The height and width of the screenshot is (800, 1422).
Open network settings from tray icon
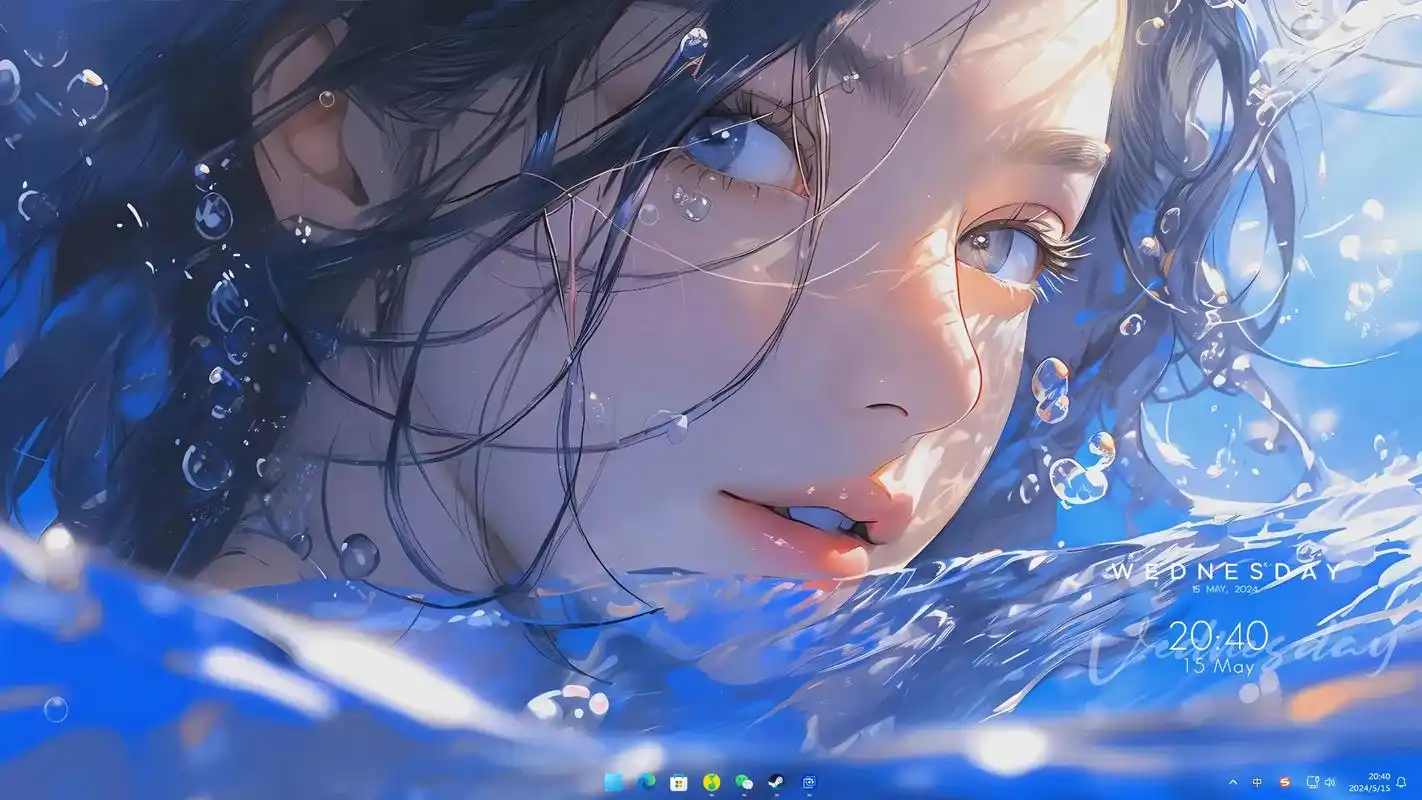(x=1313, y=782)
